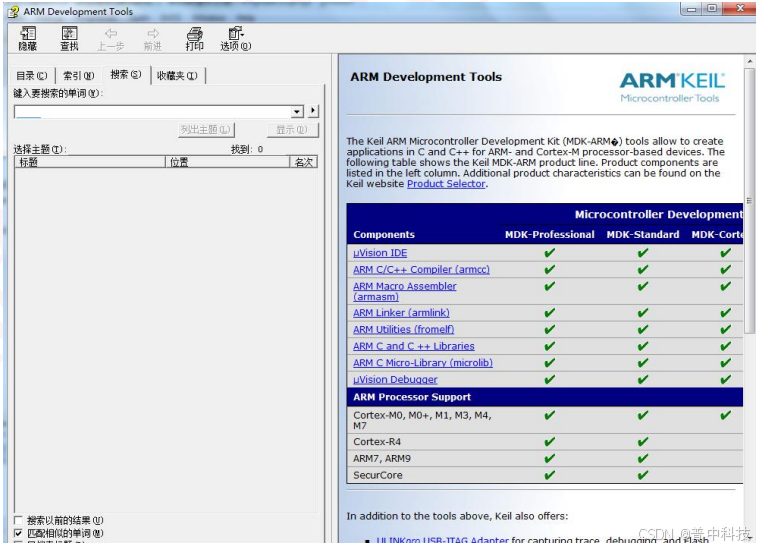Click the 前进 (Forward) toolbar icon

(x=153, y=39)
